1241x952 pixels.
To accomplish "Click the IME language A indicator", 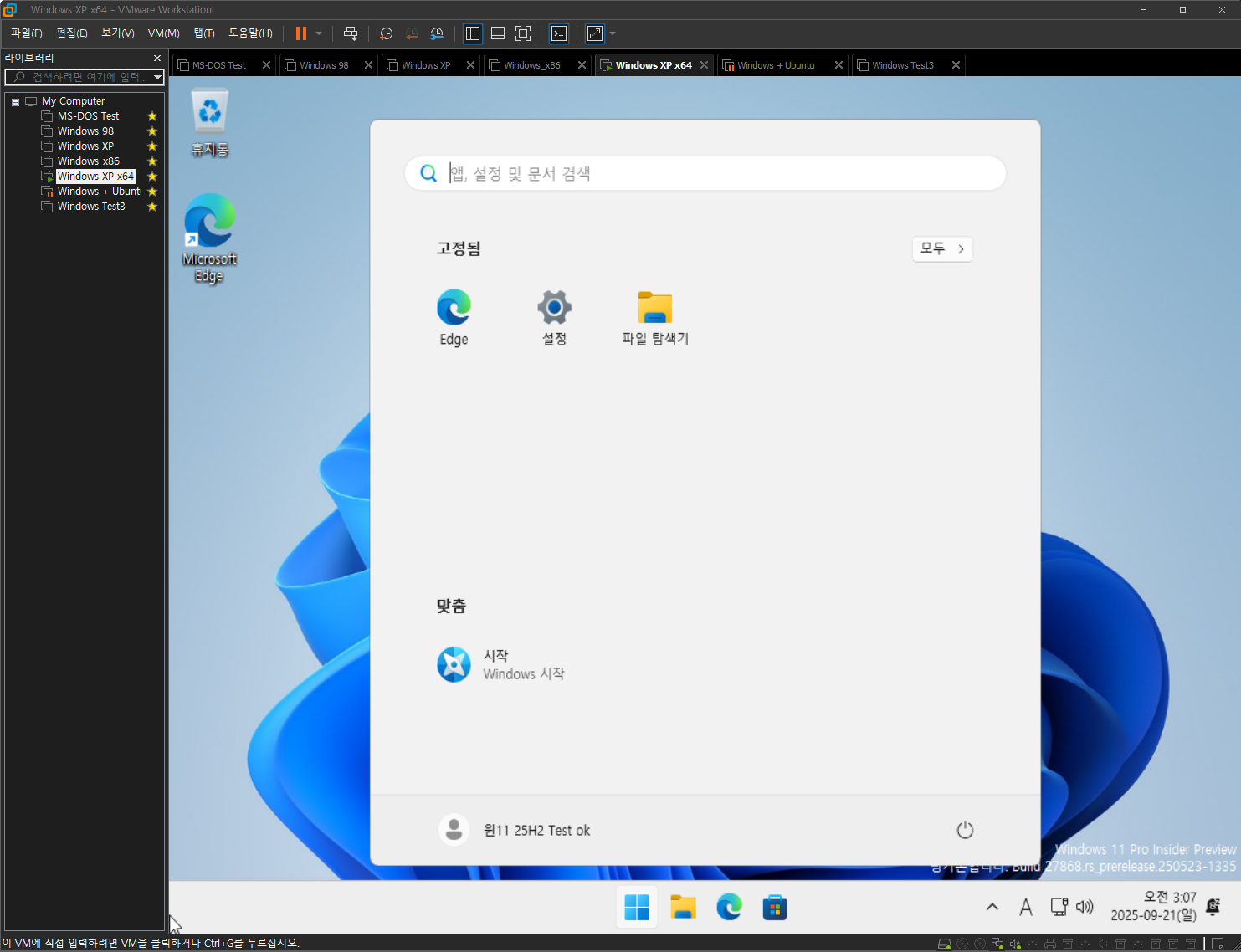I will click(x=1026, y=907).
